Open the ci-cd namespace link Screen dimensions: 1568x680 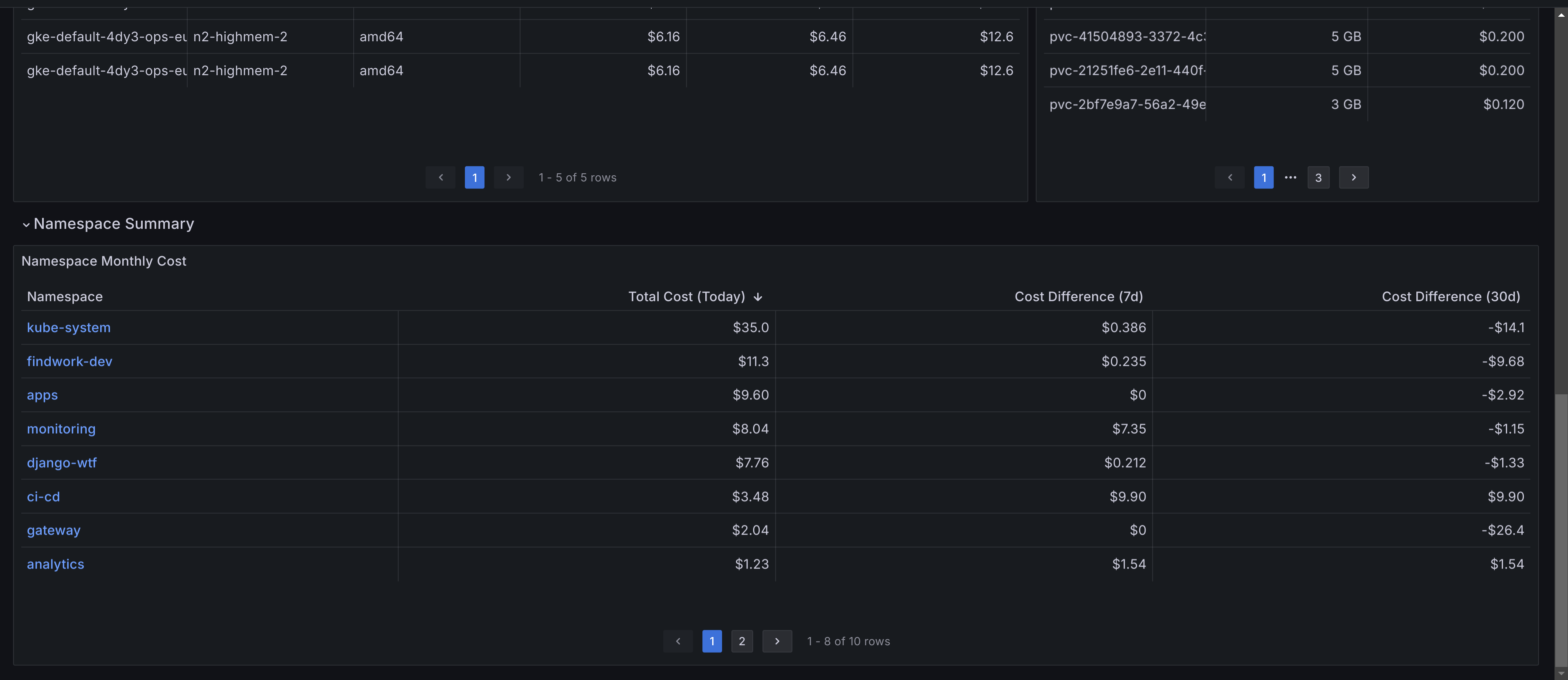coord(43,497)
